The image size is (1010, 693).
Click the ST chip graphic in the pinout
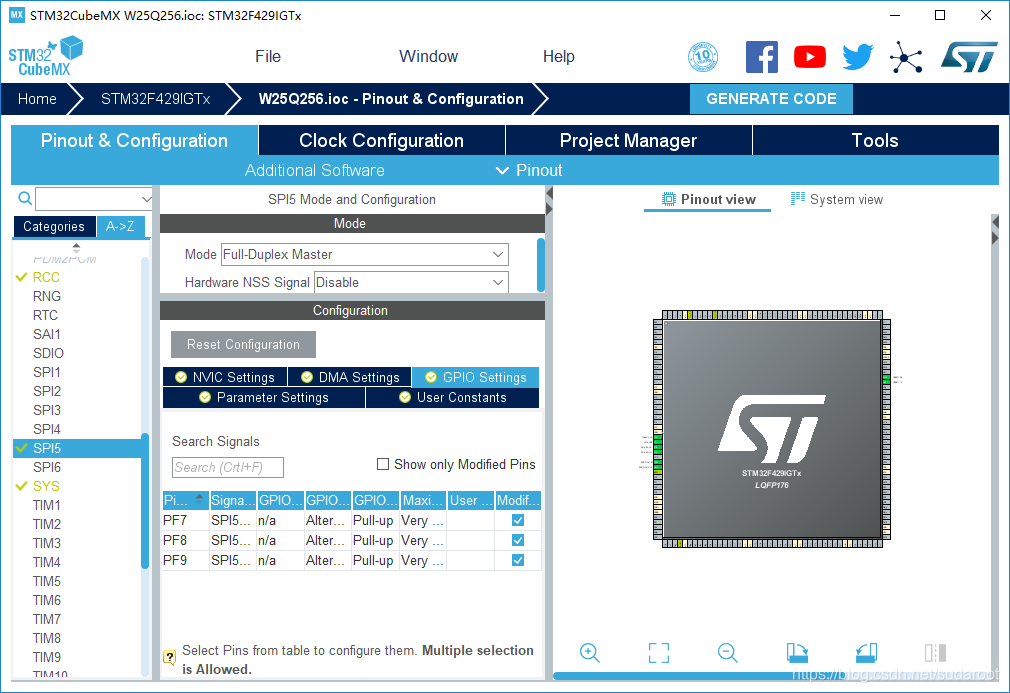point(772,429)
